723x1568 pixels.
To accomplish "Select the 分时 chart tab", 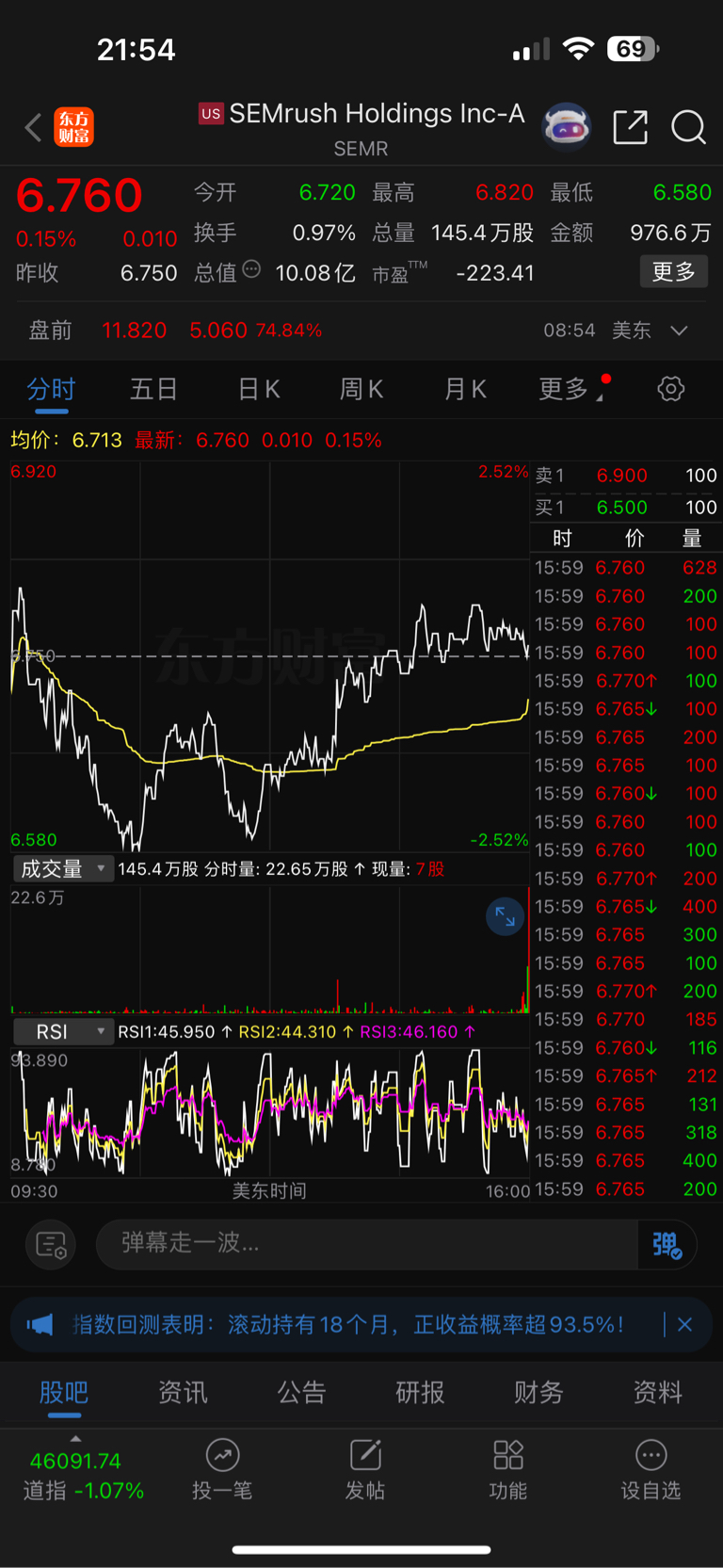I will [51, 389].
